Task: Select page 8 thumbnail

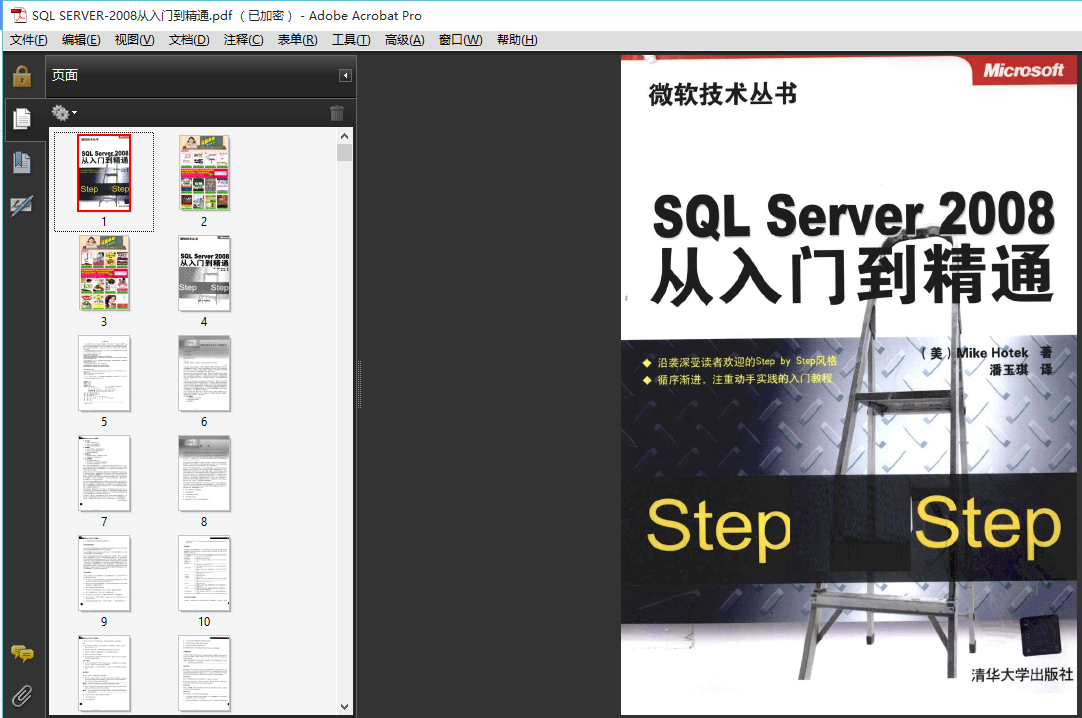Action: click(204, 473)
